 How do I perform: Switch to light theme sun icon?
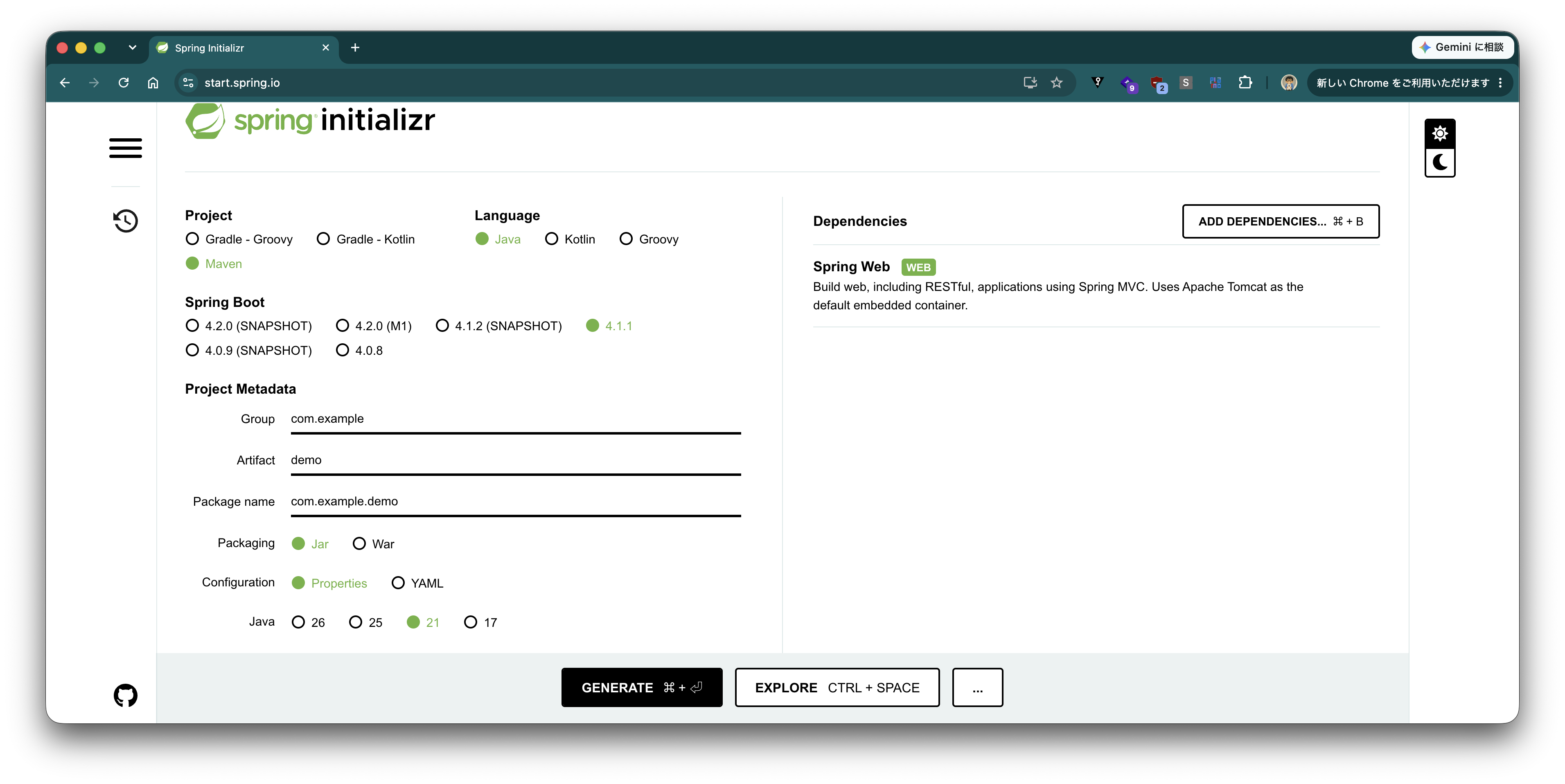coord(1439,134)
